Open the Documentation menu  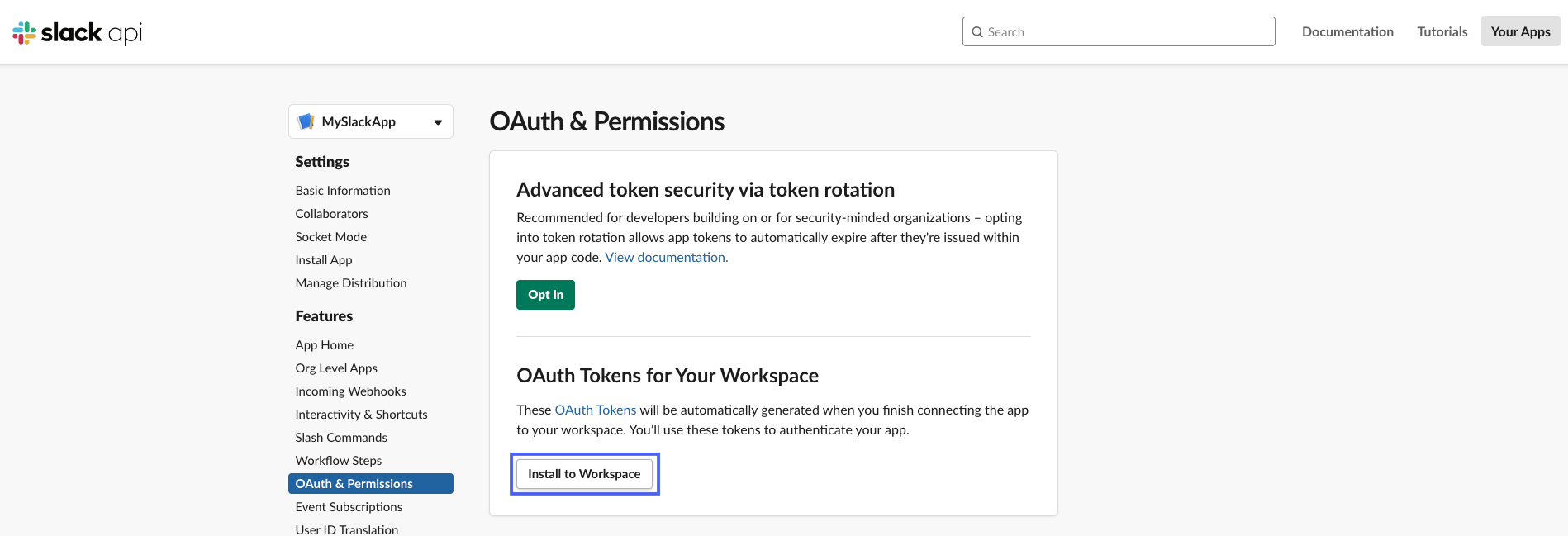(1347, 32)
